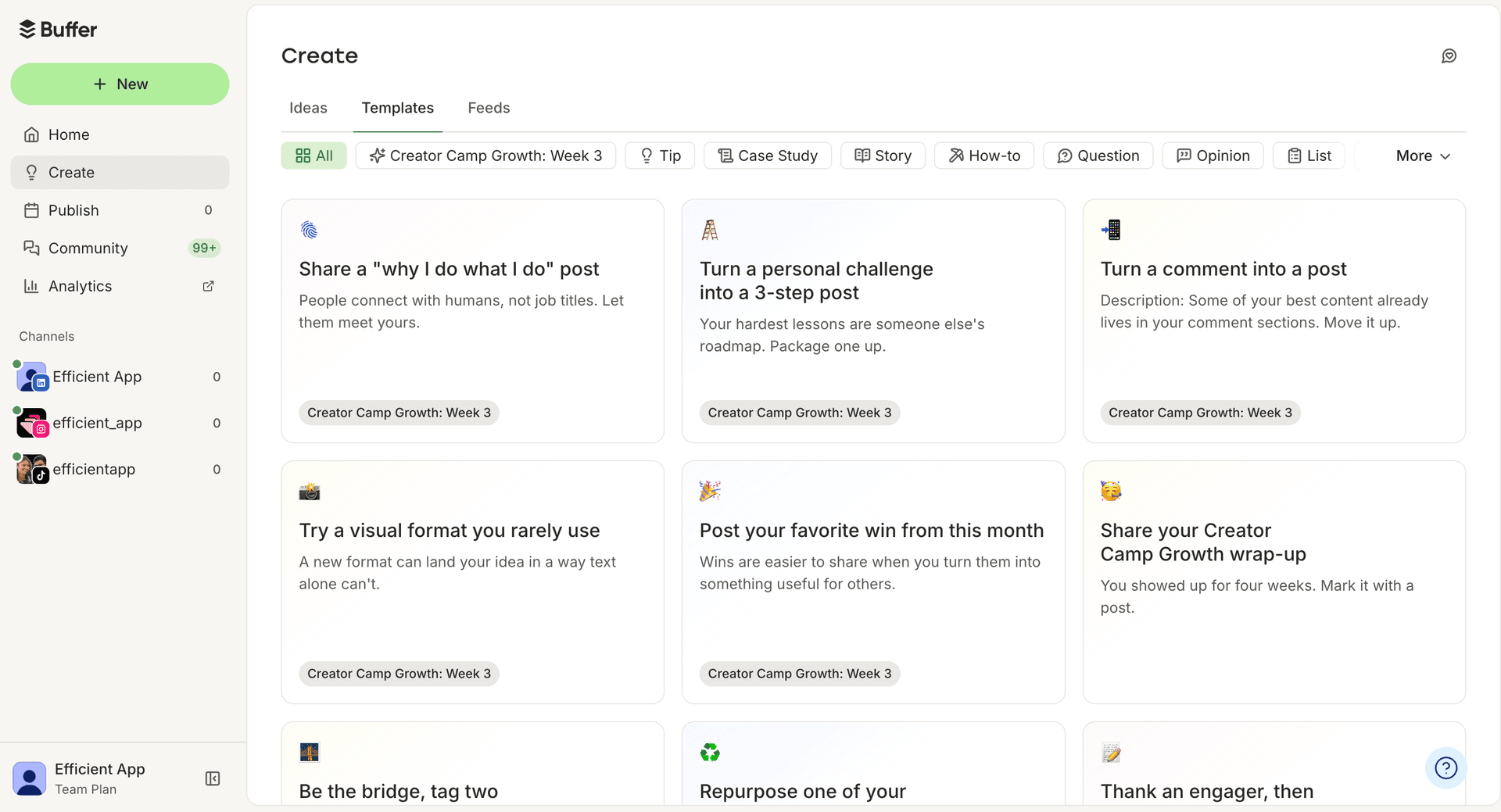Expand the More filters dropdown
This screenshot has height=812, width=1501.
1423,156
